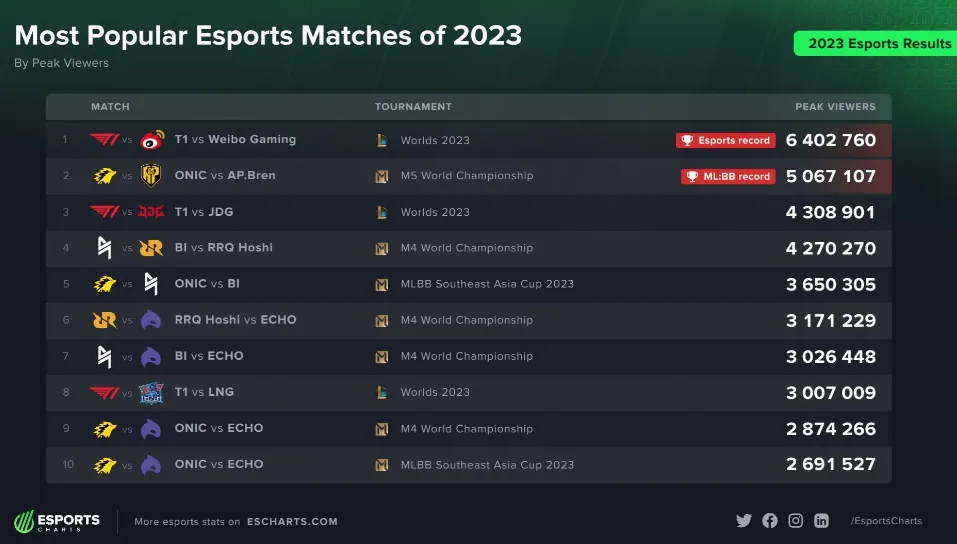
Task: Click the Esports record badge
Action: coord(725,141)
